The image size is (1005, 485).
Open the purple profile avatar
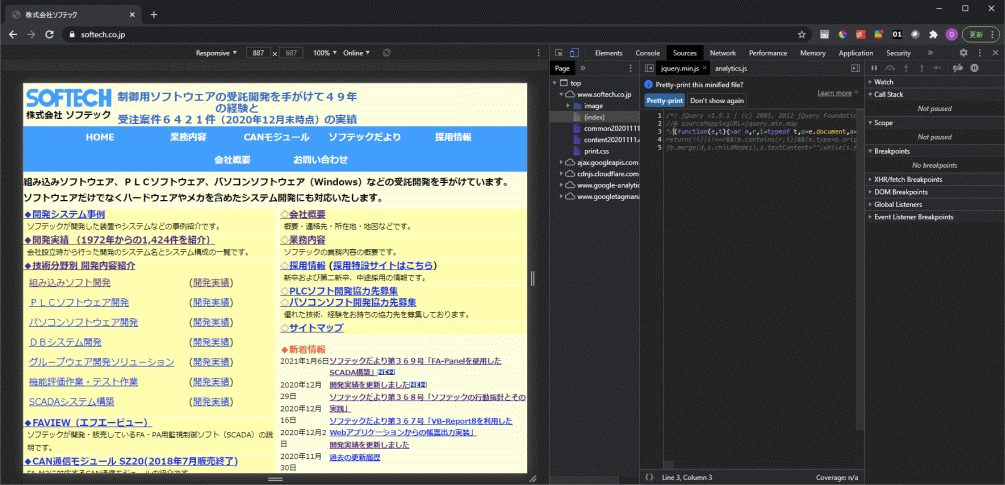click(x=951, y=35)
